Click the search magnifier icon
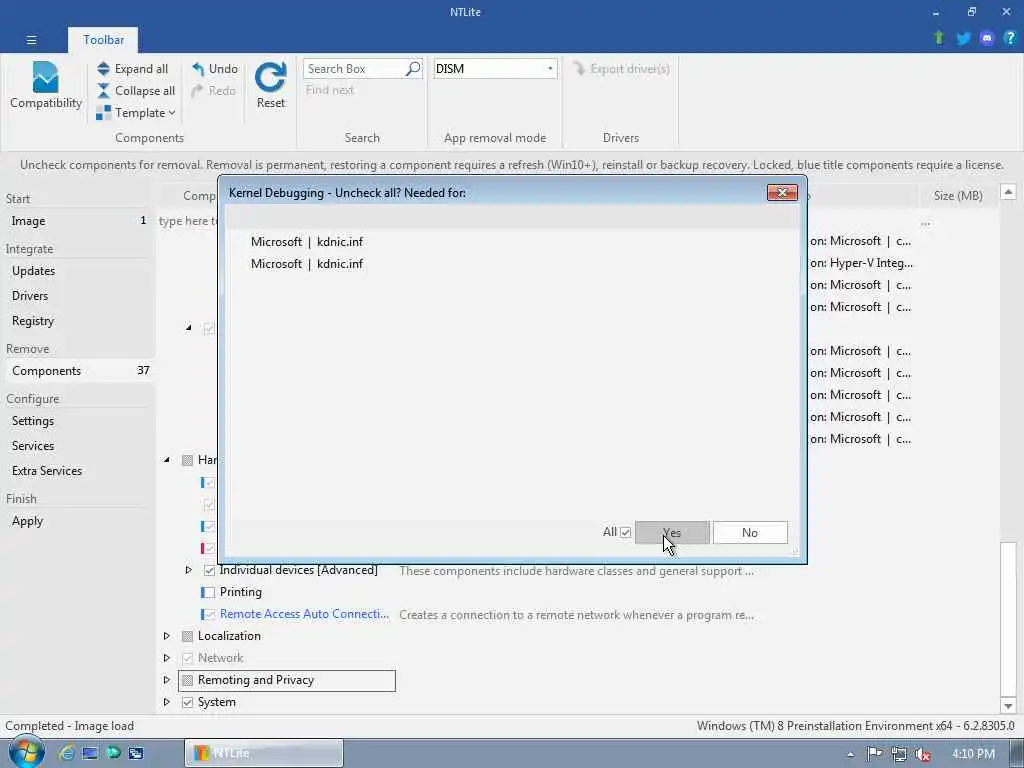The width and height of the screenshot is (1024, 768). coord(413,69)
